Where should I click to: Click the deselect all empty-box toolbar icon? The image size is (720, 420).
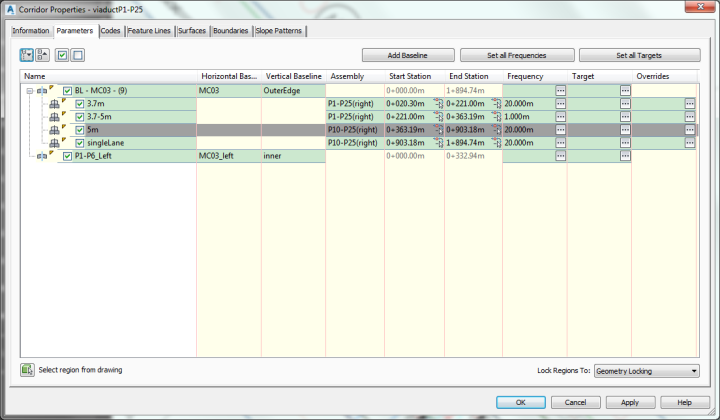(x=78, y=55)
